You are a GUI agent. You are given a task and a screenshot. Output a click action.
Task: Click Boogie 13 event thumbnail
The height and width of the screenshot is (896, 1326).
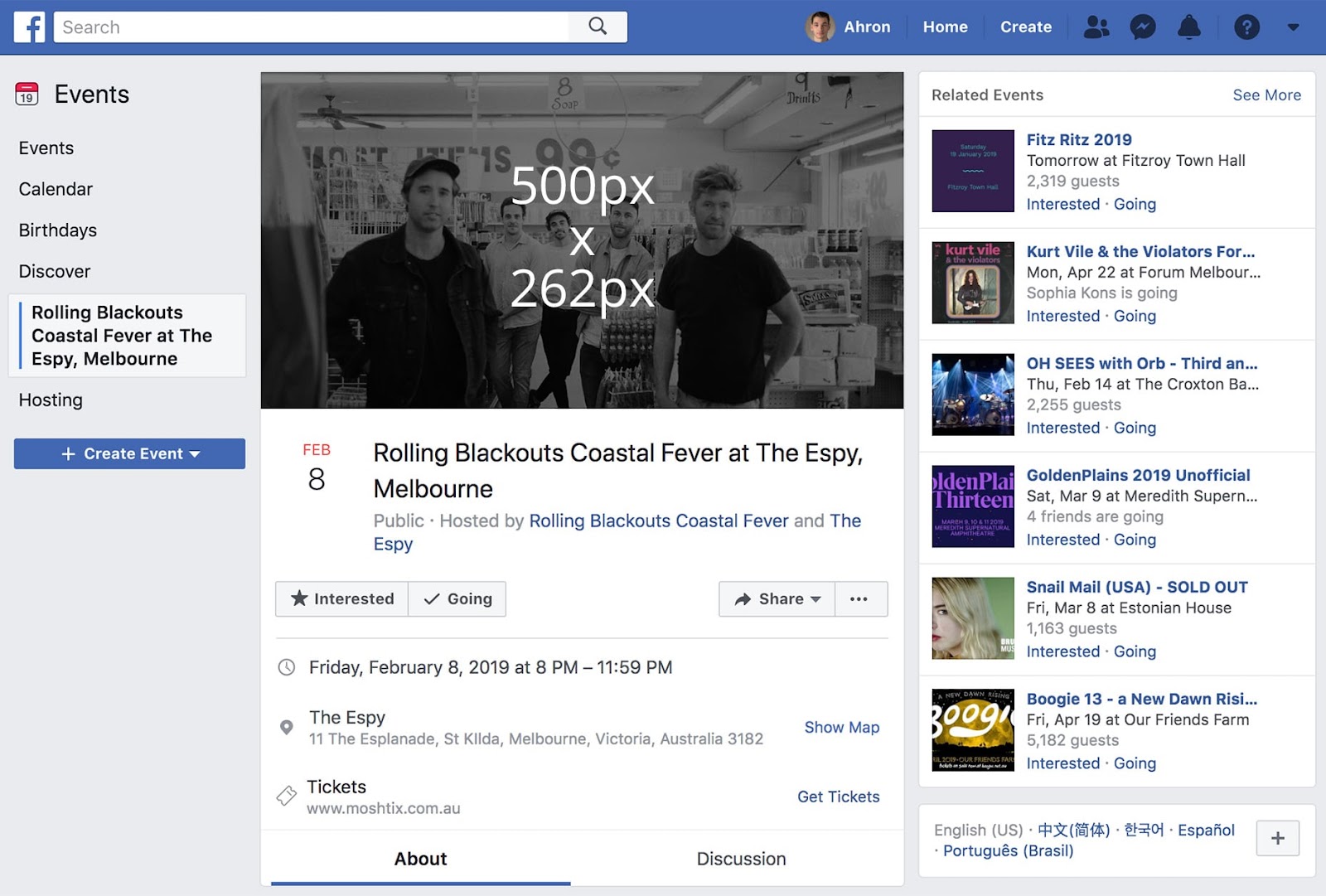[973, 730]
